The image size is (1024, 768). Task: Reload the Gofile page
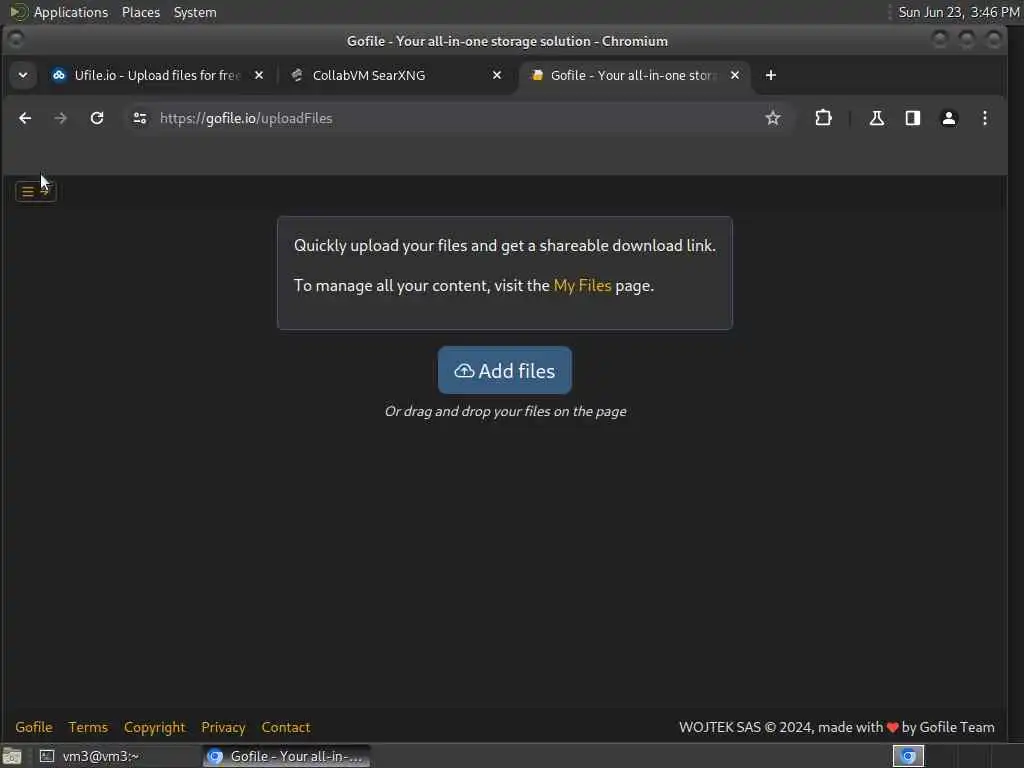tap(97, 118)
